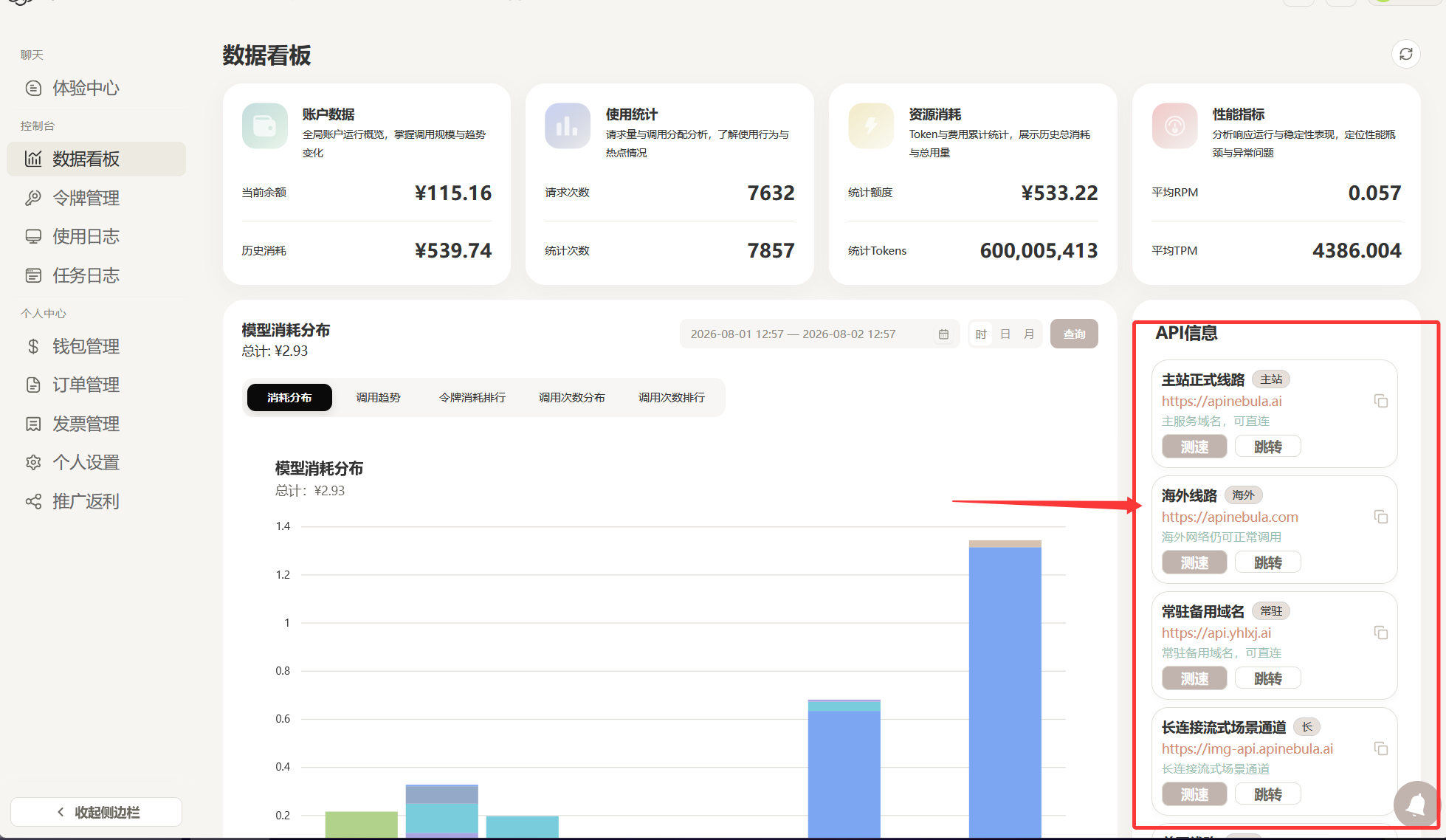Click the 推广返利 share icon
This screenshot has height=840, width=1446.
tap(33, 501)
